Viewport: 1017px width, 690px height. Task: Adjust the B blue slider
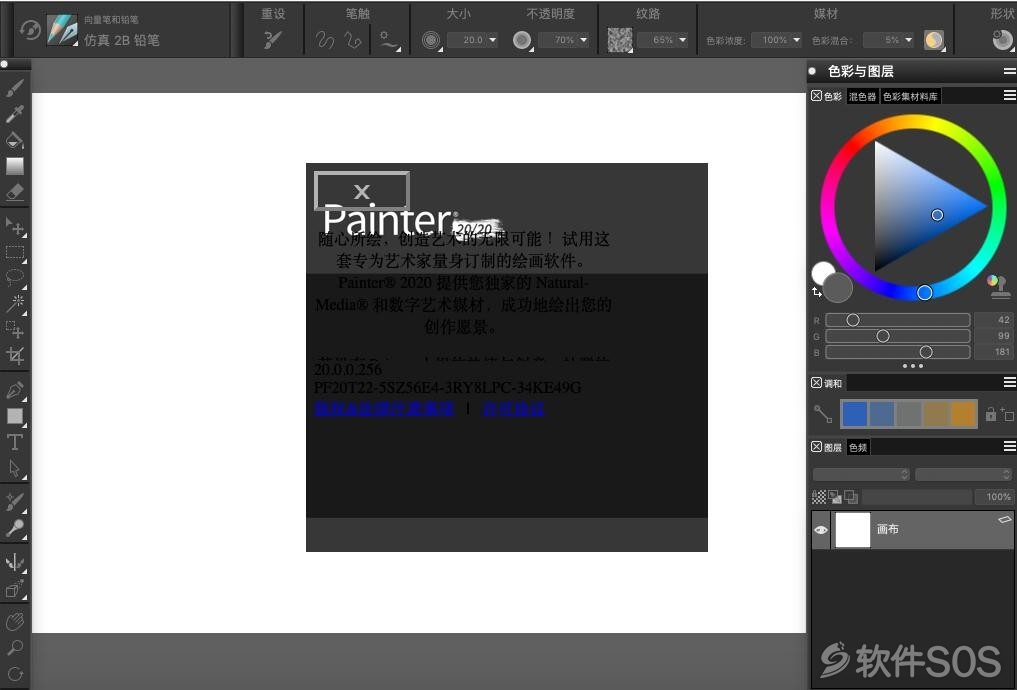[x=898, y=351]
